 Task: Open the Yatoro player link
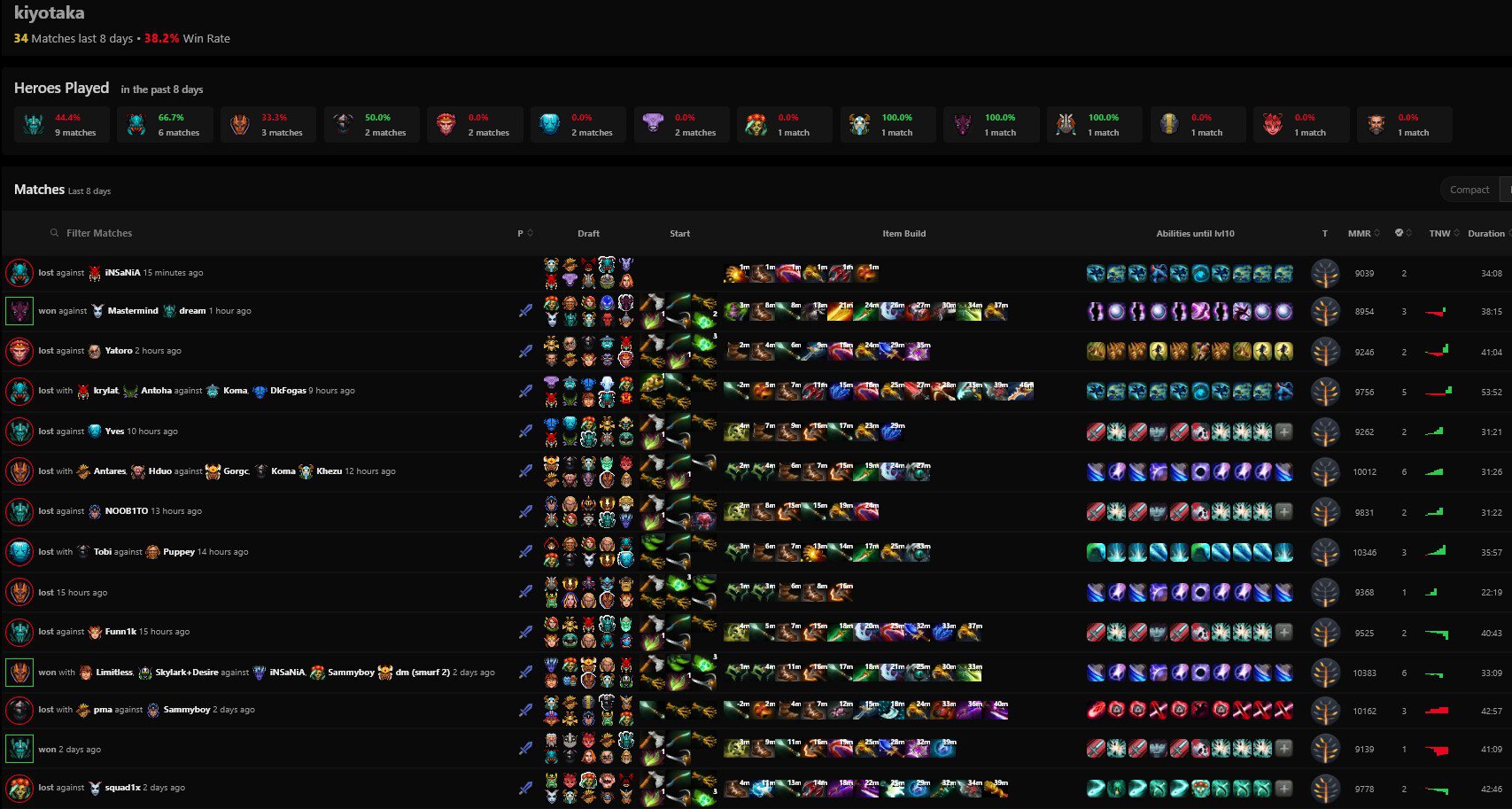pos(118,351)
